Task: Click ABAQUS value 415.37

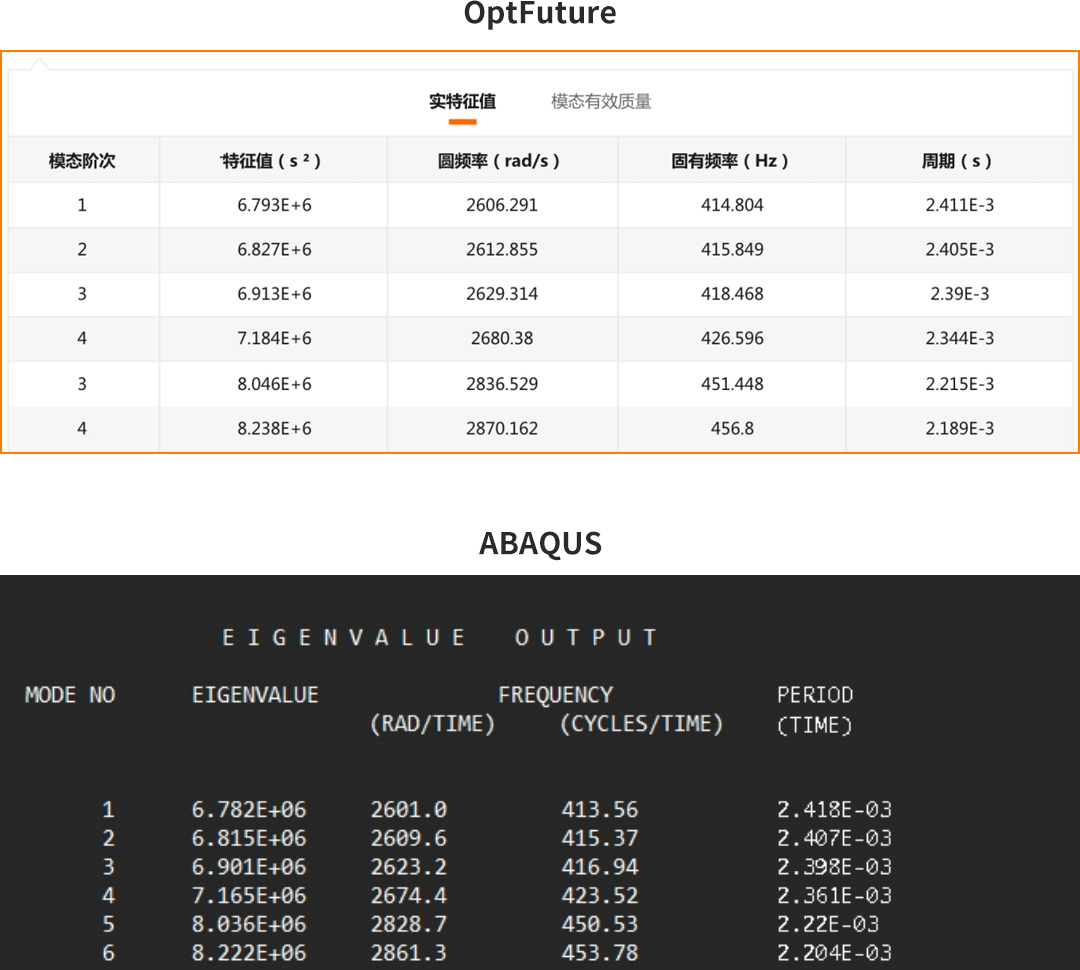Action: pyautogui.click(x=600, y=838)
